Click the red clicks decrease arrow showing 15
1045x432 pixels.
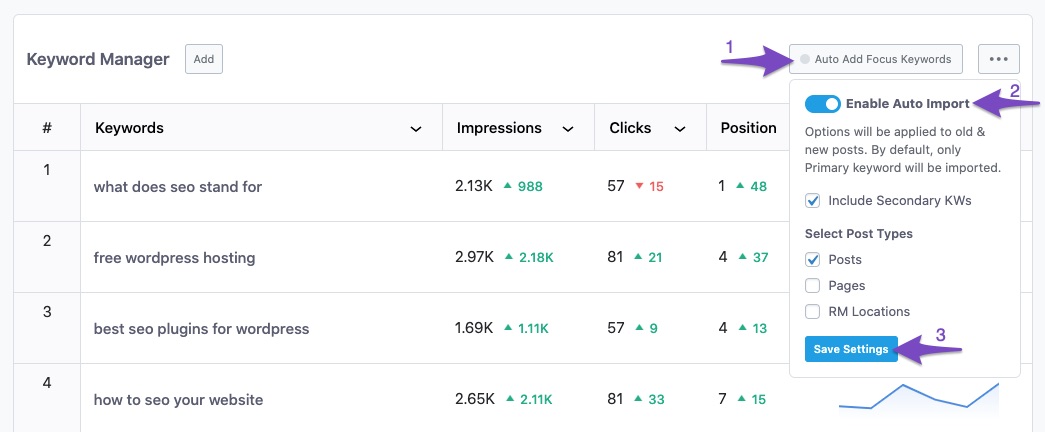tap(640, 186)
